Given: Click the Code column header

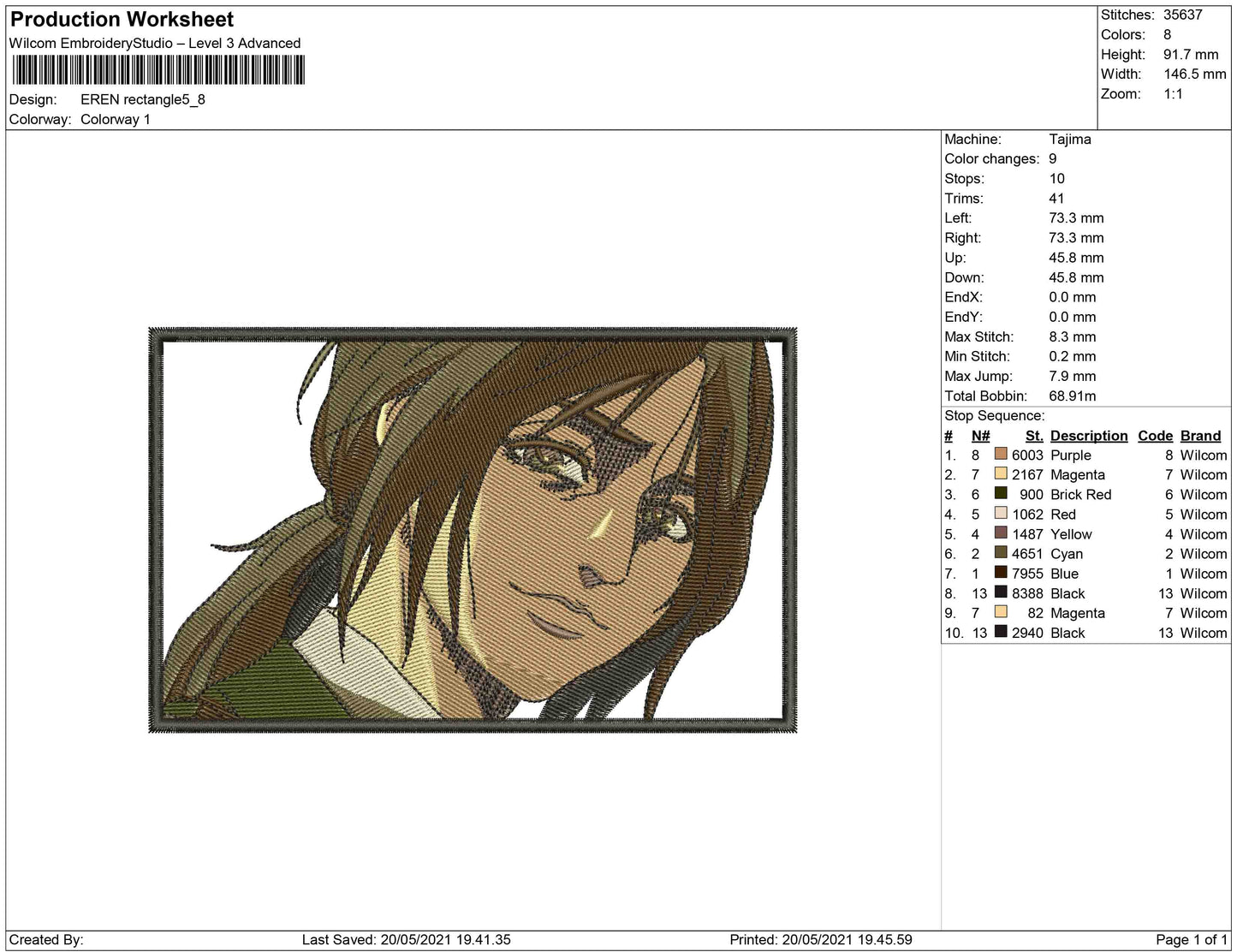Looking at the screenshot, I should click(1155, 436).
